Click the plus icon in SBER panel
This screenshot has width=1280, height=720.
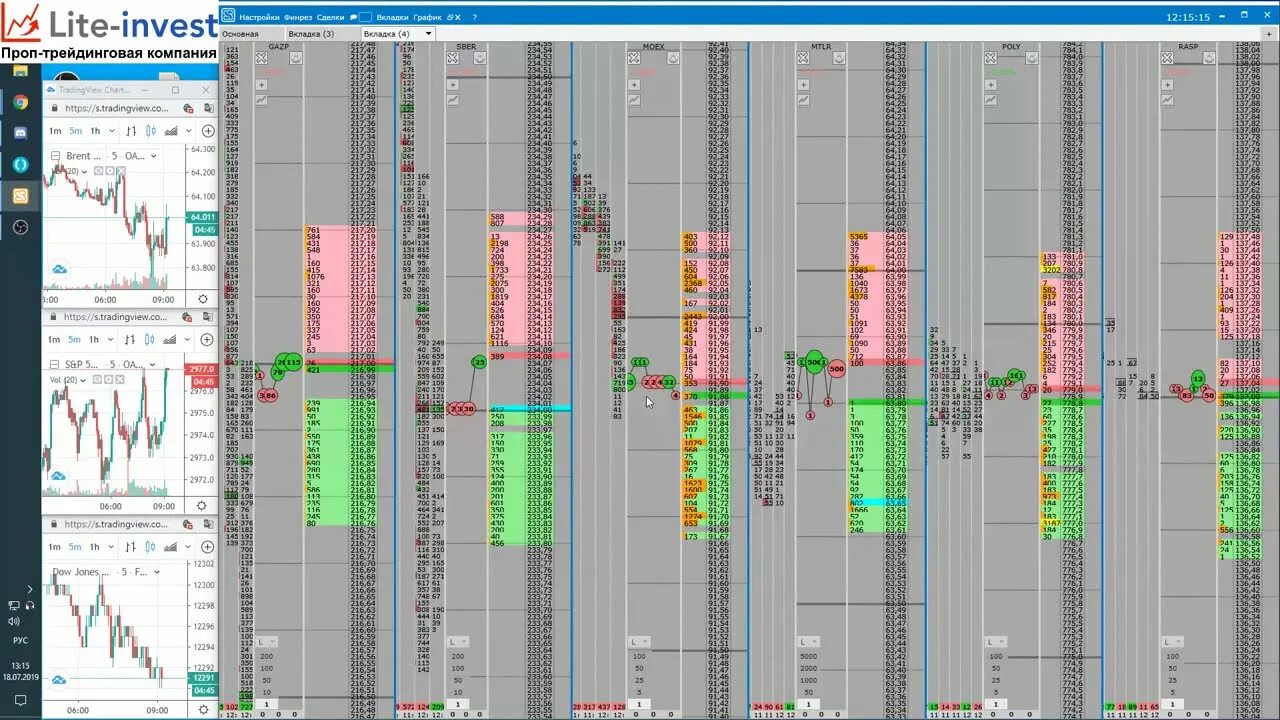(452, 85)
